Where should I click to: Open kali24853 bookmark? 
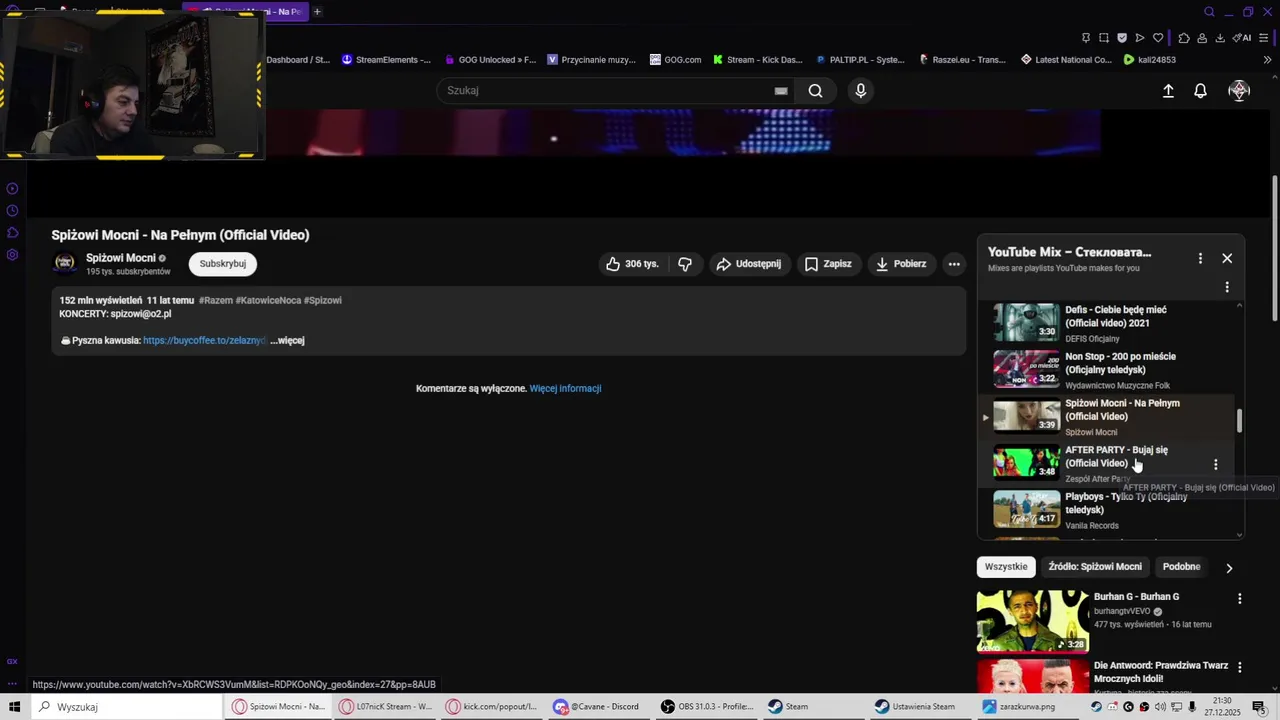point(1149,60)
